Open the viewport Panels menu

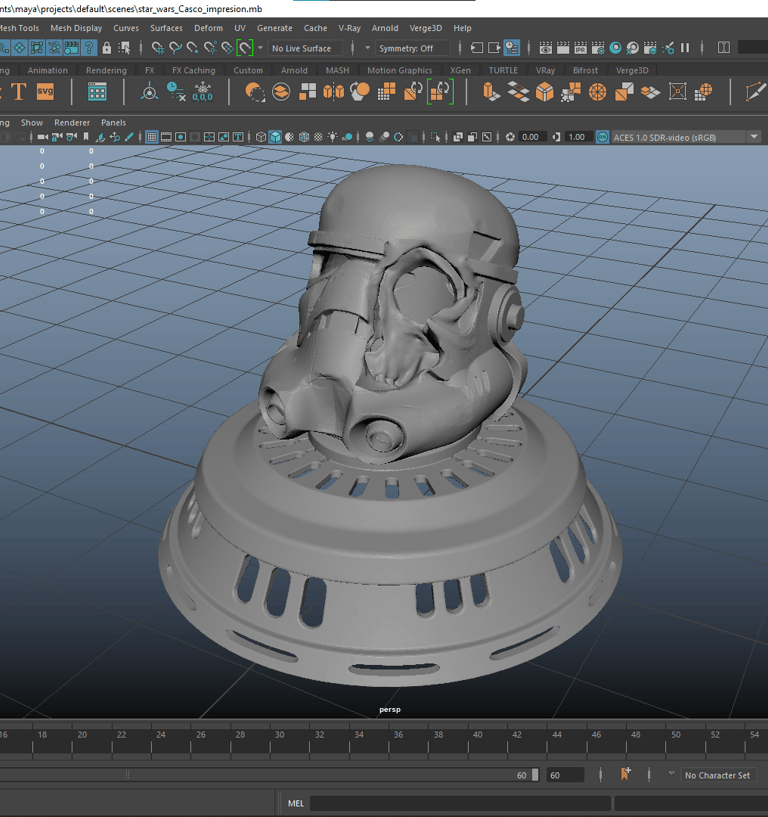[x=113, y=123]
